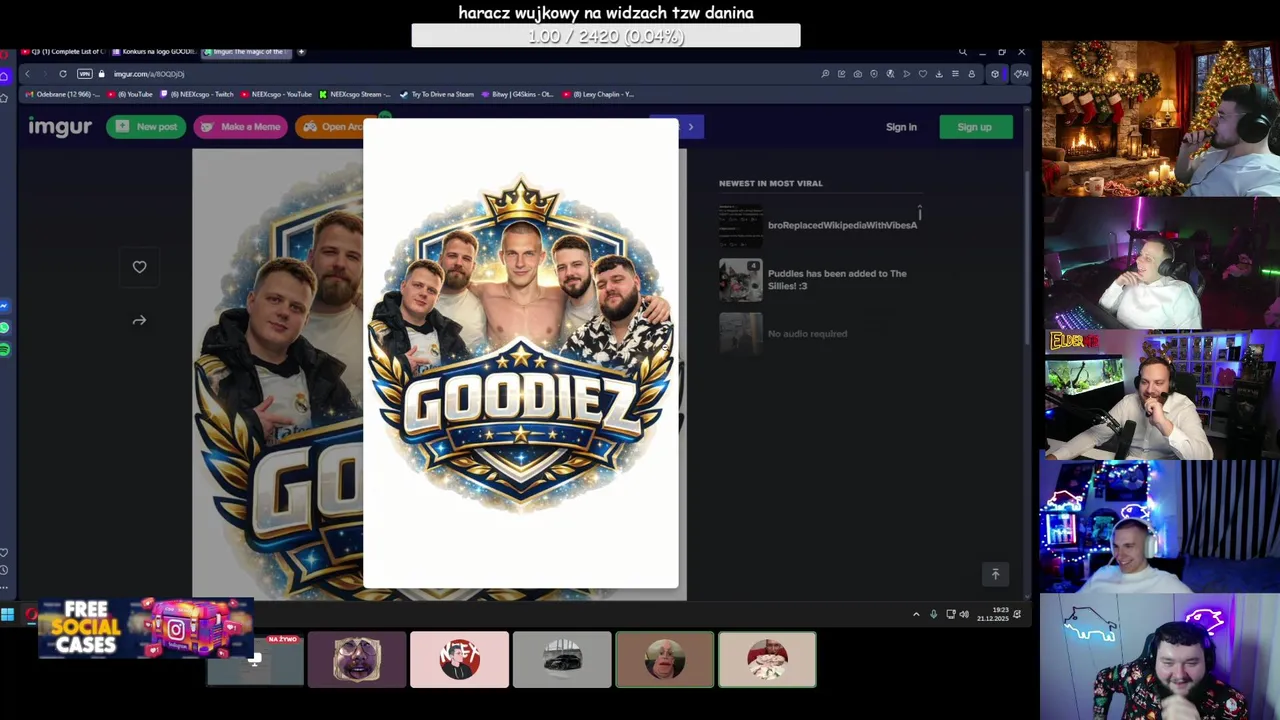Switch to the Complete List of C tab
The width and height of the screenshot is (1280, 720).
pos(65,52)
